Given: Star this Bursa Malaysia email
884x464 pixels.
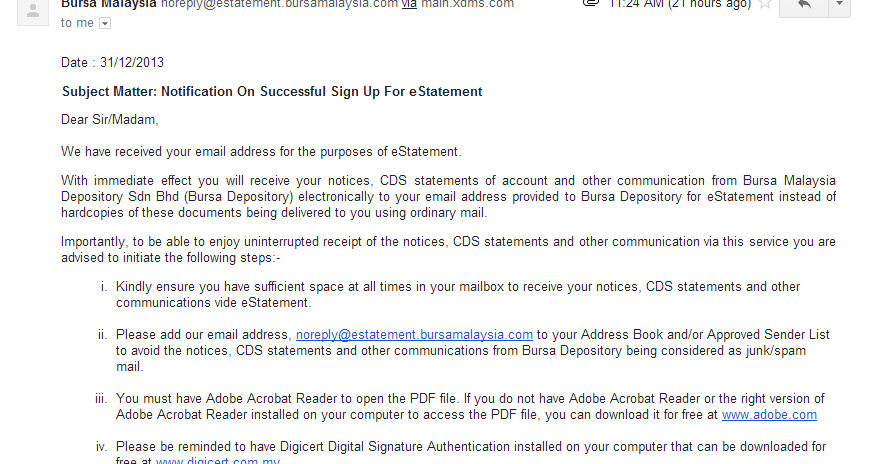Looking at the screenshot, I should [x=764, y=5].
